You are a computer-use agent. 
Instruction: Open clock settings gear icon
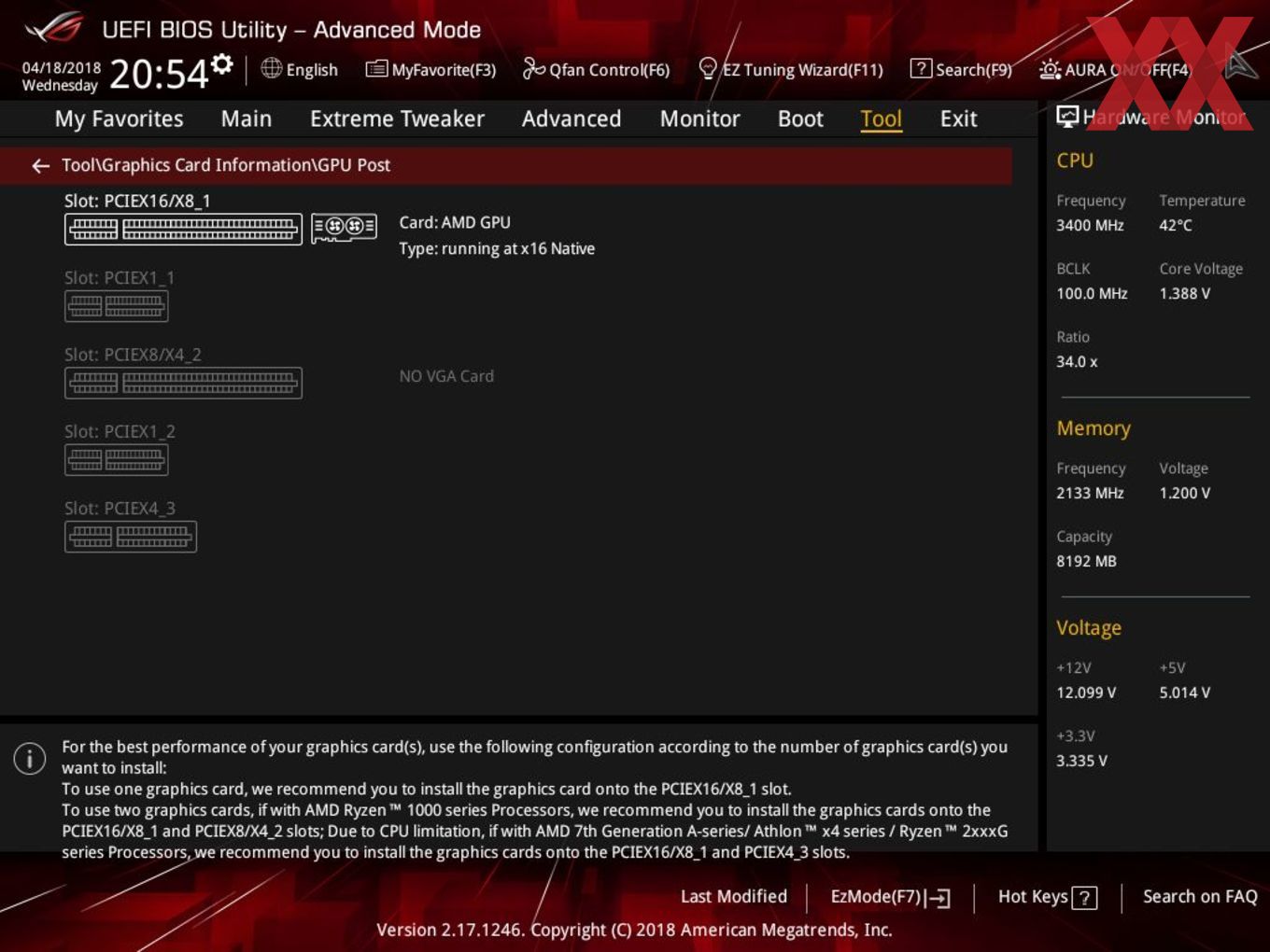(x=222, y=63)
